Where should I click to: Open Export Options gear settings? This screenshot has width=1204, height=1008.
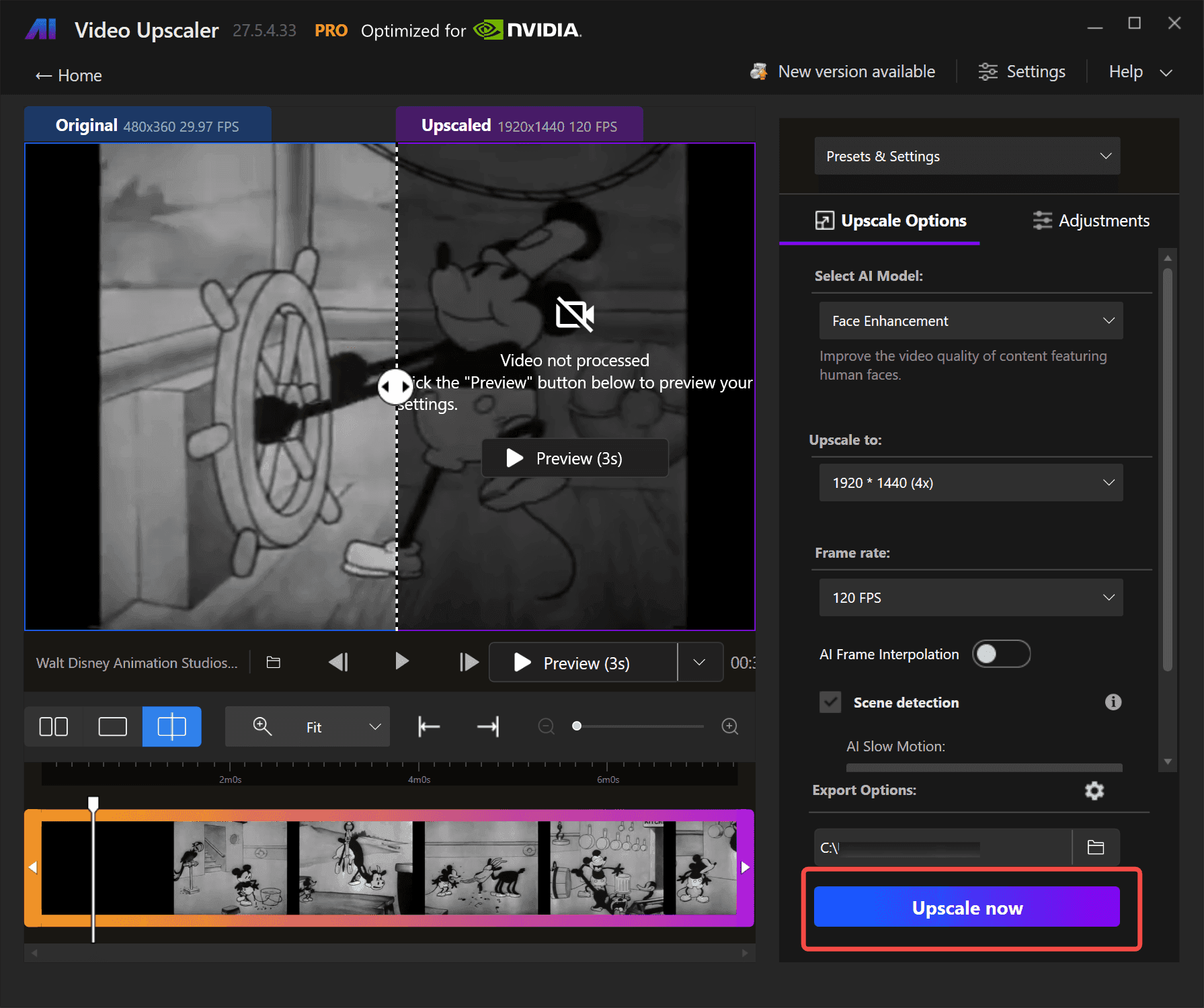click(x=1094, y=791)
